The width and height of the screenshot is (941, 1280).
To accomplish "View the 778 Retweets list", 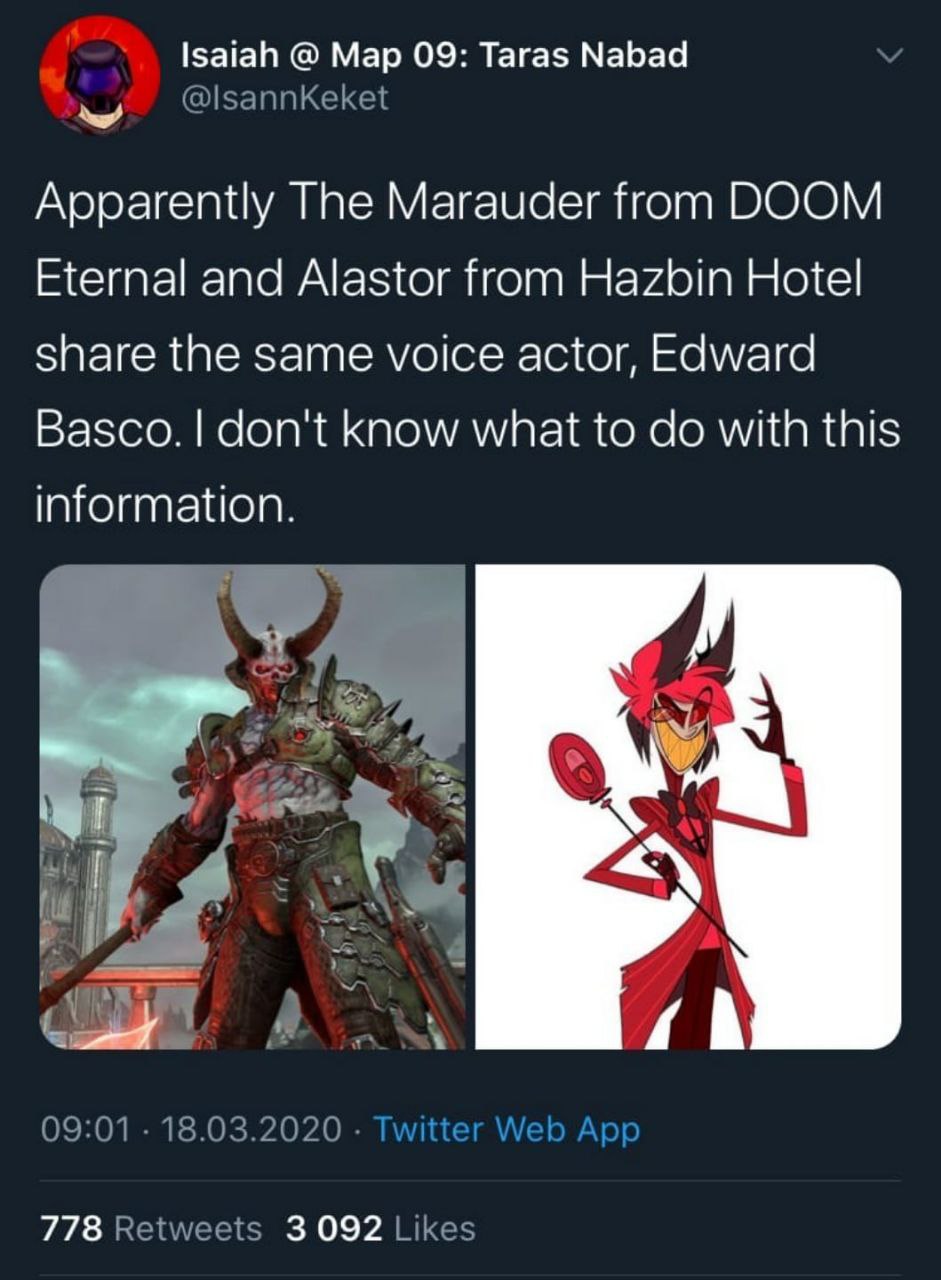I will [151, 1228].
